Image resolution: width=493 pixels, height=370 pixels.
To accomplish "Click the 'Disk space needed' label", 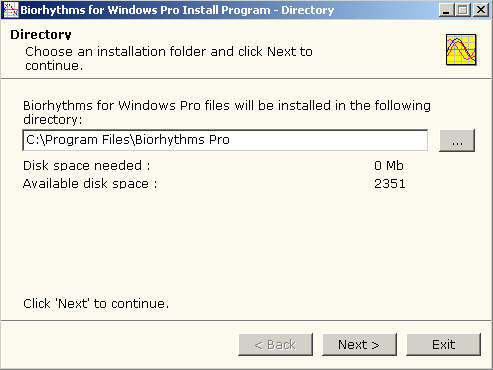I will [x=87, y=166].
